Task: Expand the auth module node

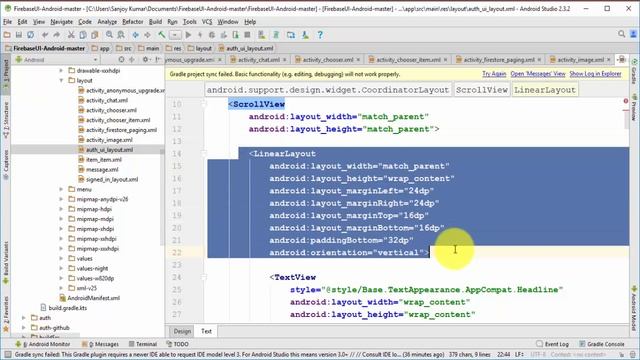Action: [24, 318]
